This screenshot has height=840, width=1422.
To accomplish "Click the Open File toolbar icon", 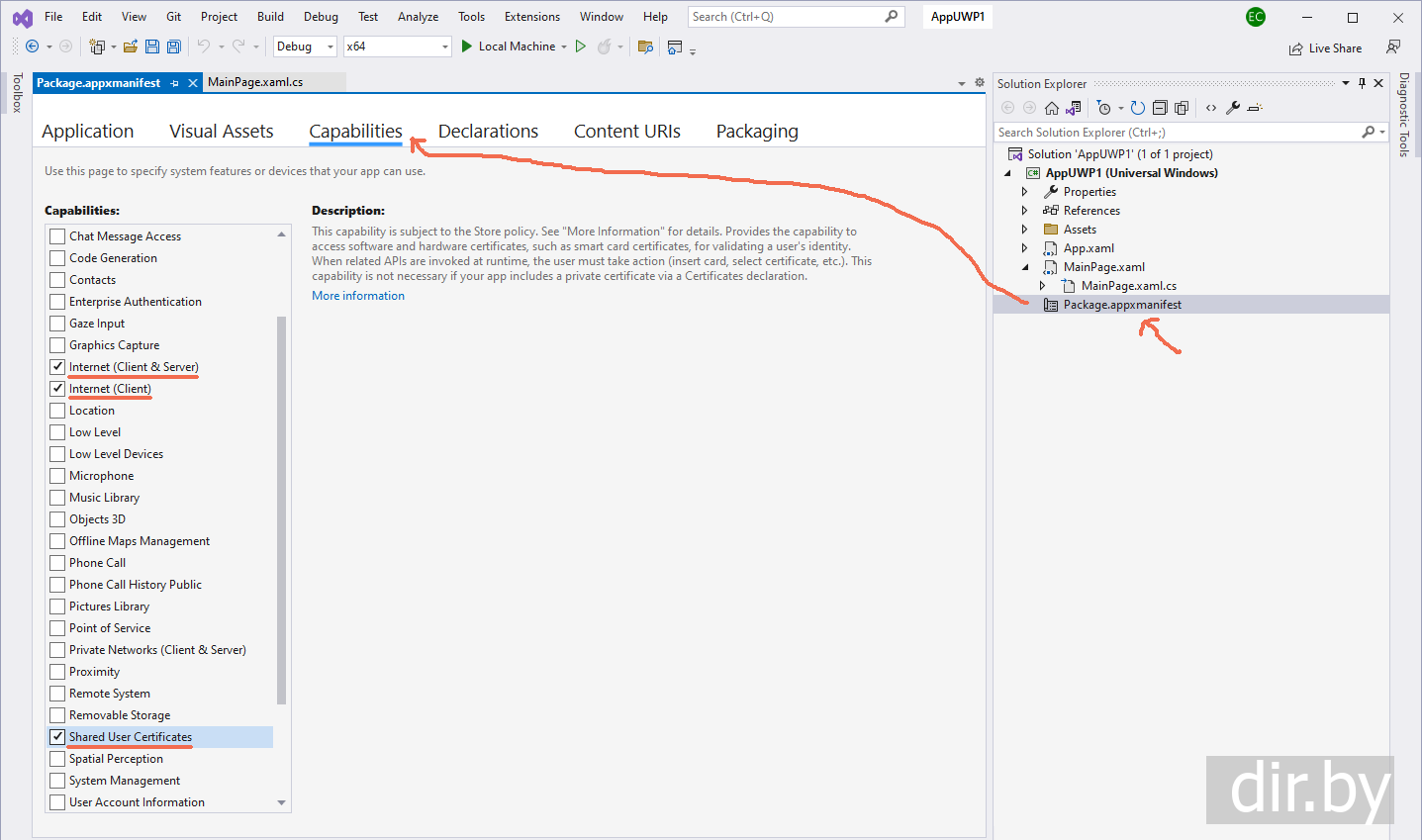I will coord(130,47).
